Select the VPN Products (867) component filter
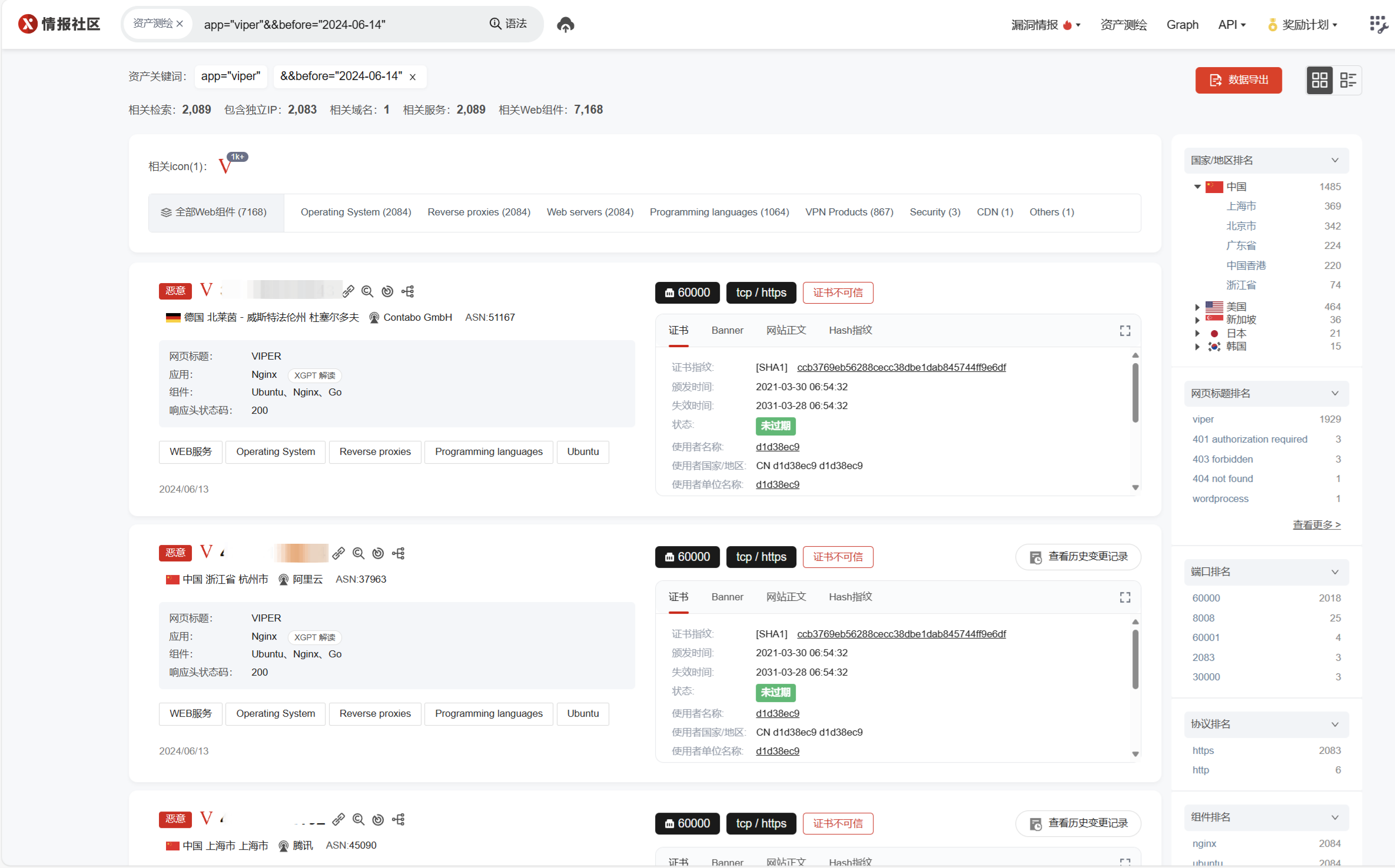This screenshot has height=868, width=1395. 849,212
